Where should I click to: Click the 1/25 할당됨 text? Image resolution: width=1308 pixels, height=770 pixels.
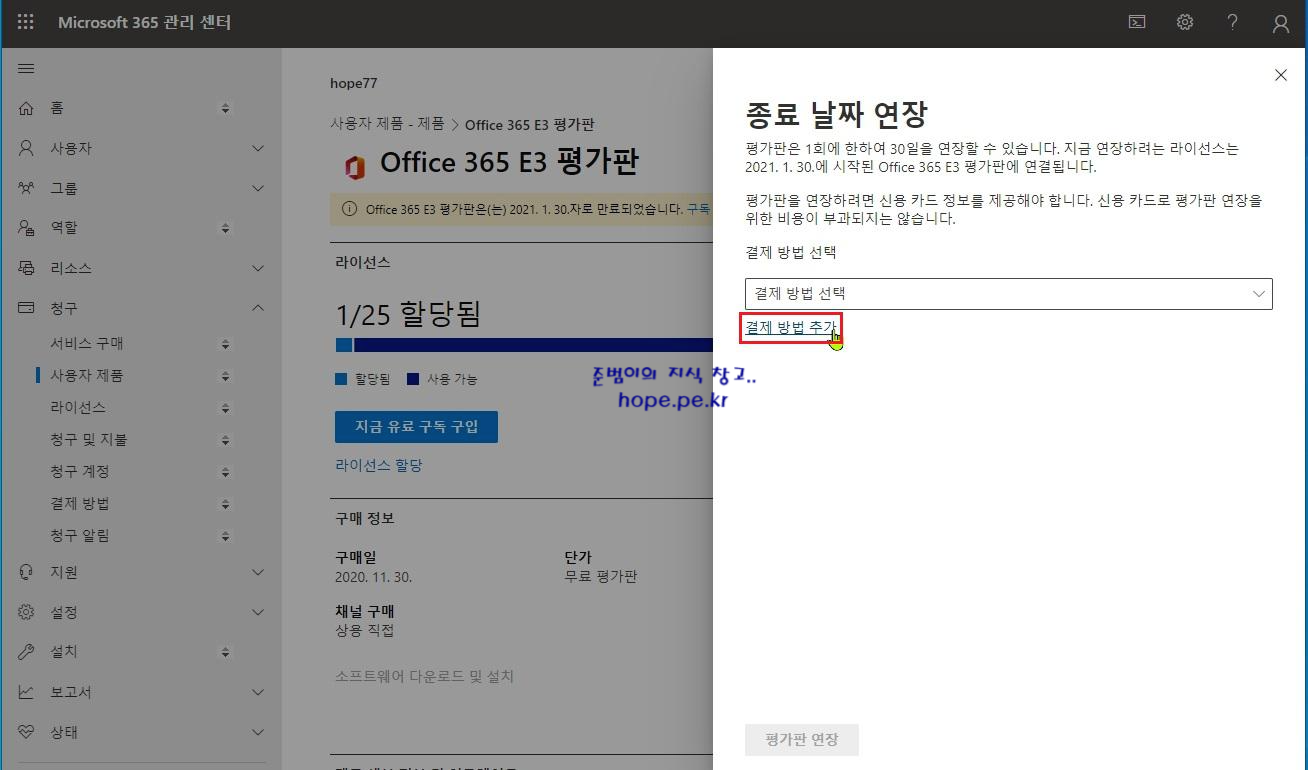pos(409,315)
